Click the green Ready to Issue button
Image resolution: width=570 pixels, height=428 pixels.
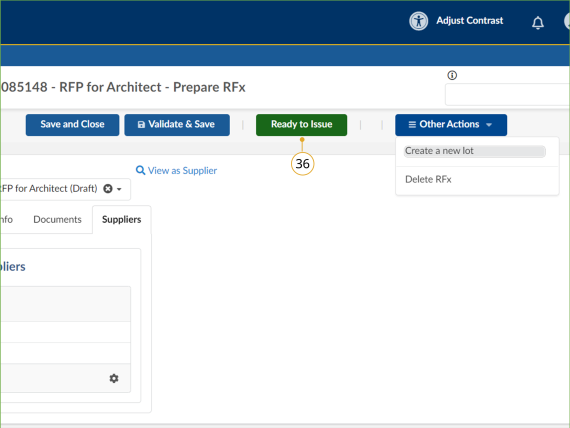coord(301,125)
